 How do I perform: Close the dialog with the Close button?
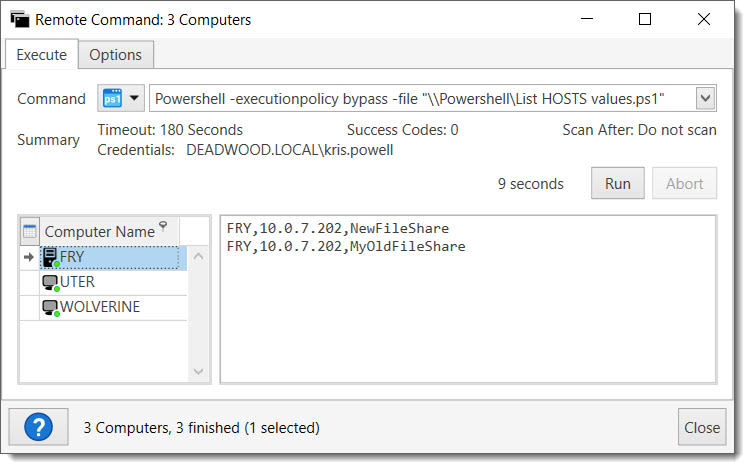(x=702, y=427)
